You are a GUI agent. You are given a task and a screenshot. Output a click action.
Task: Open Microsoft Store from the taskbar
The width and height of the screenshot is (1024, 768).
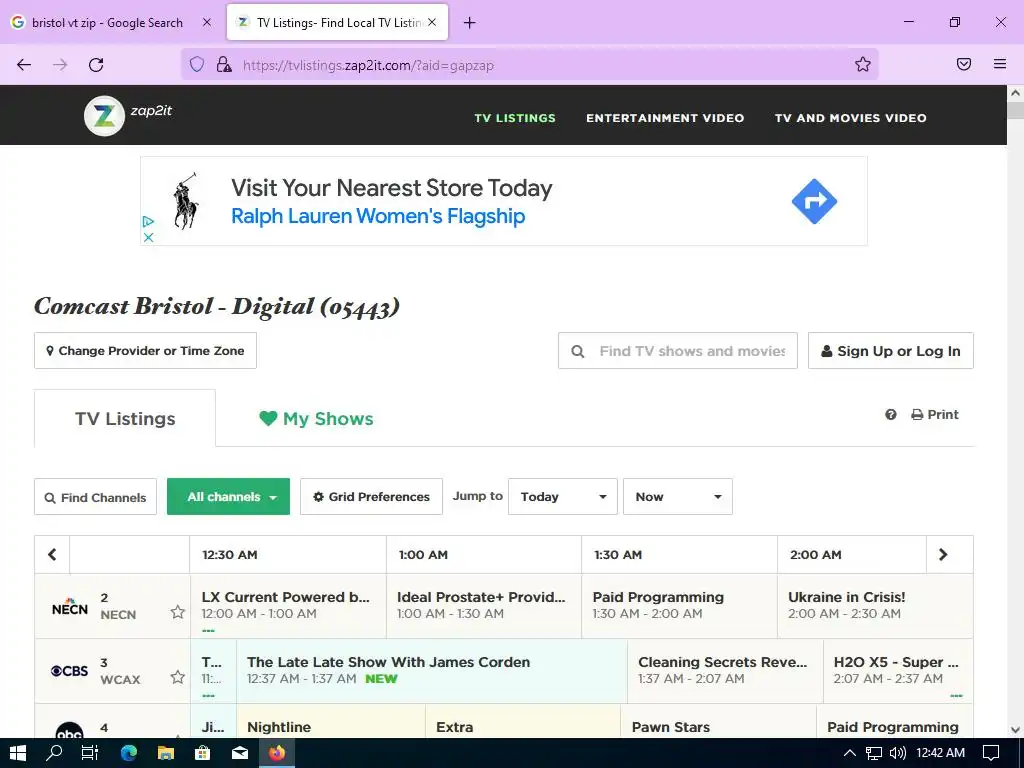203,753
